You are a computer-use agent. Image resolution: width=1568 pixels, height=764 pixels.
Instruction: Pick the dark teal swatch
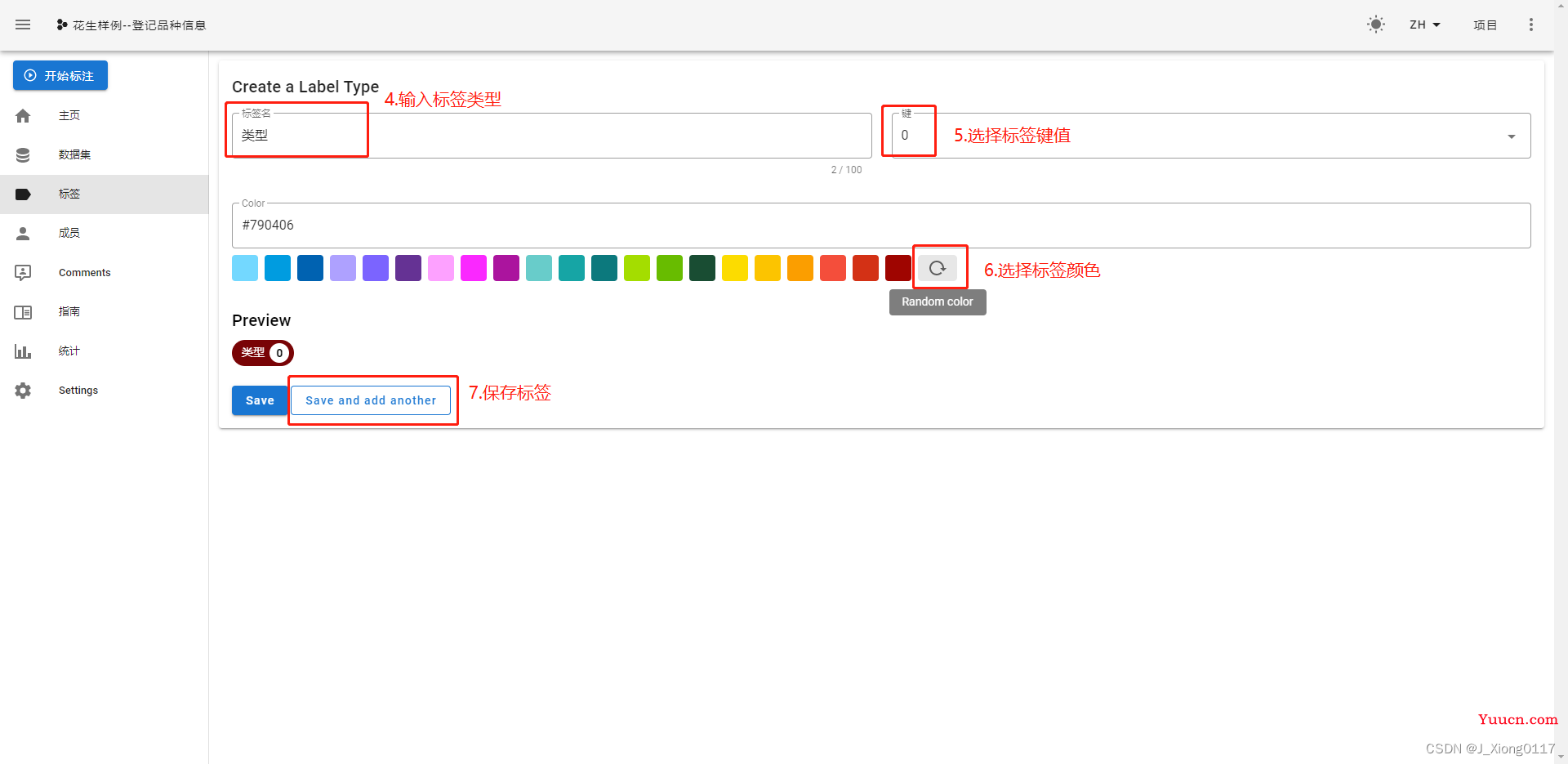tap(604, 268)
